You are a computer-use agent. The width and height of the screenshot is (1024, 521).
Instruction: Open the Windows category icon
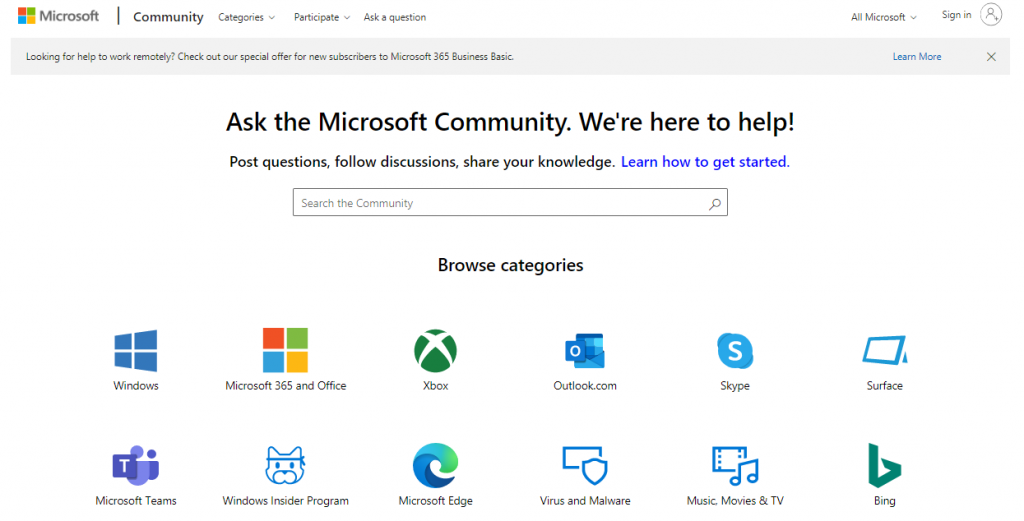pyautogui.click(x=136, y=351)
